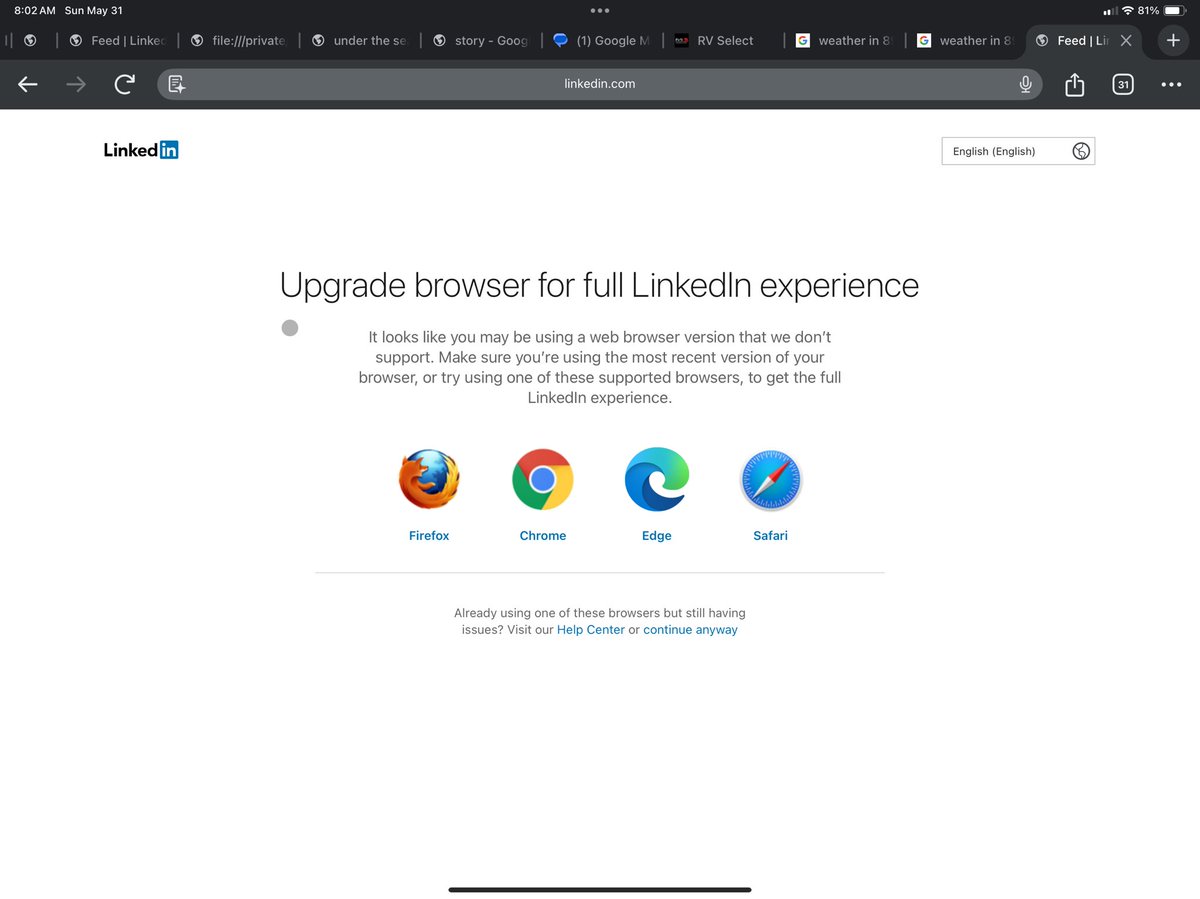Click the Edge text link
The width and height of the screenshot is (1200, 899).
657,536
